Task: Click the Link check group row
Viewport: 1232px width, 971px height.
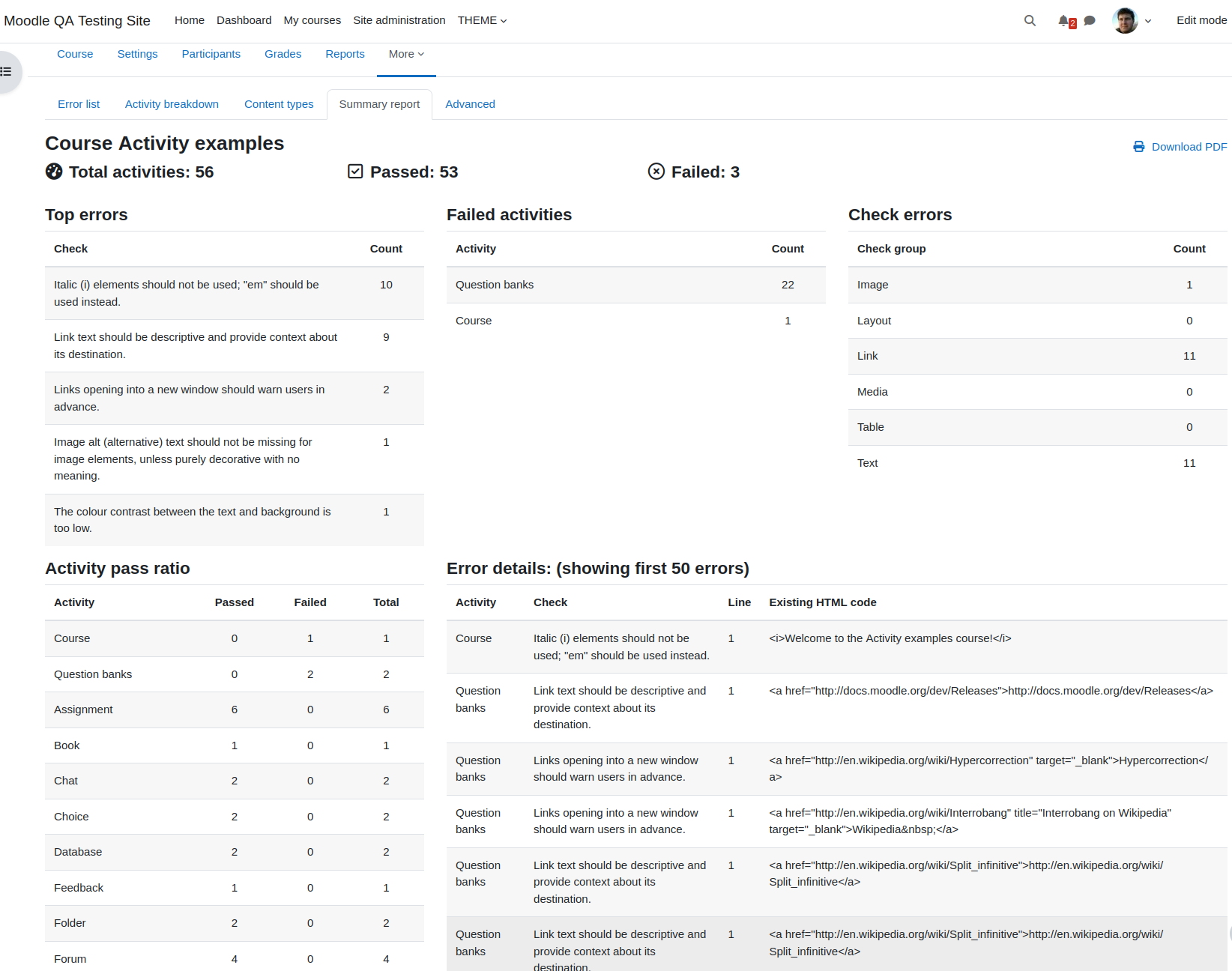Action: [x=1038, y=356]
